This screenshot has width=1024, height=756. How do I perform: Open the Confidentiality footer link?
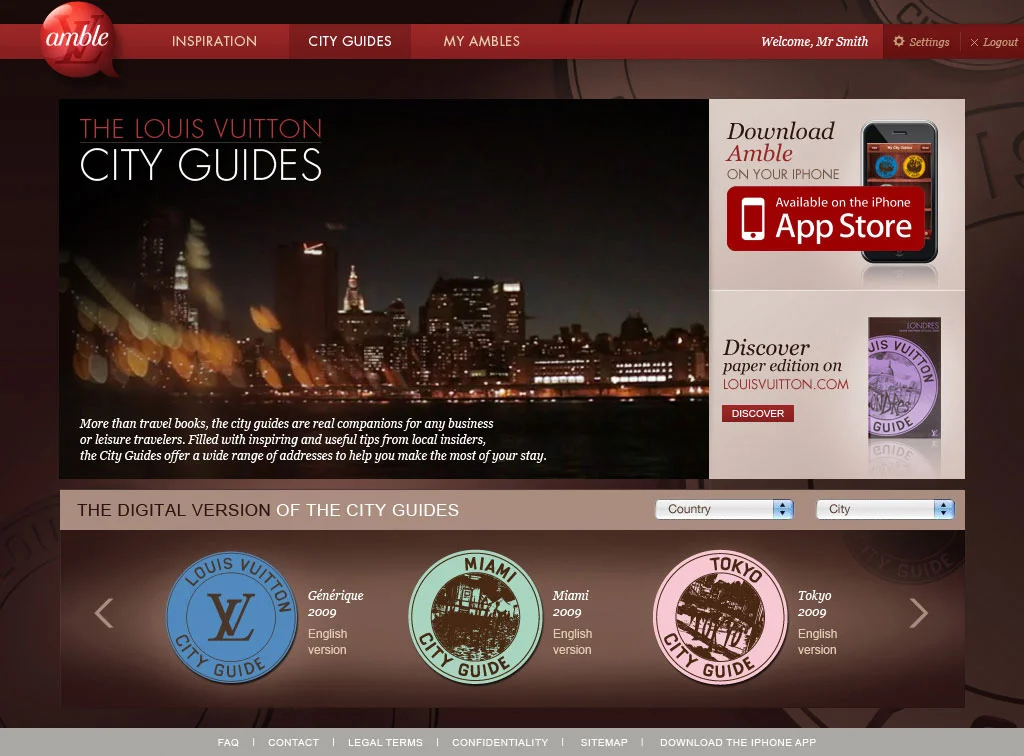[500, 742]
